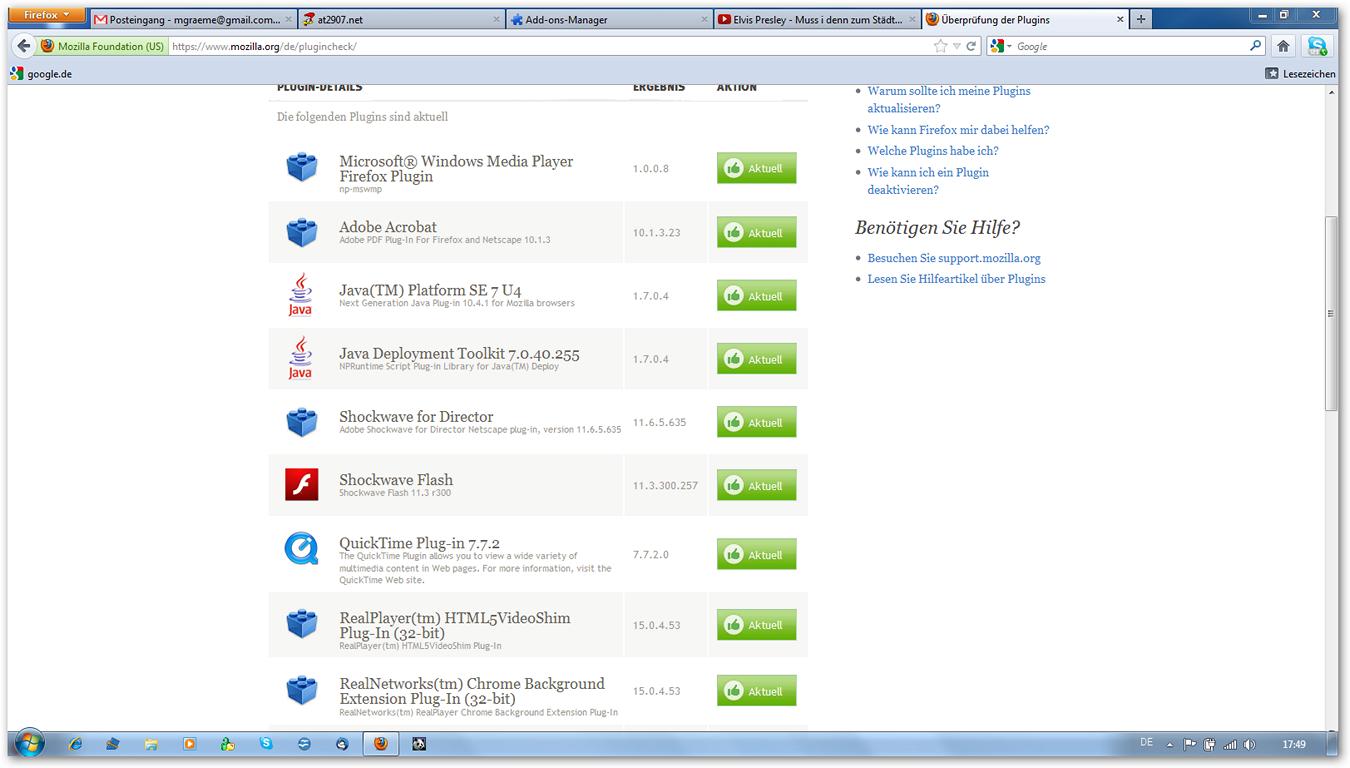Viewport: 1350px width, 768px height.
Task: Reload the plugin check page
Action: (x=971, y=46)
